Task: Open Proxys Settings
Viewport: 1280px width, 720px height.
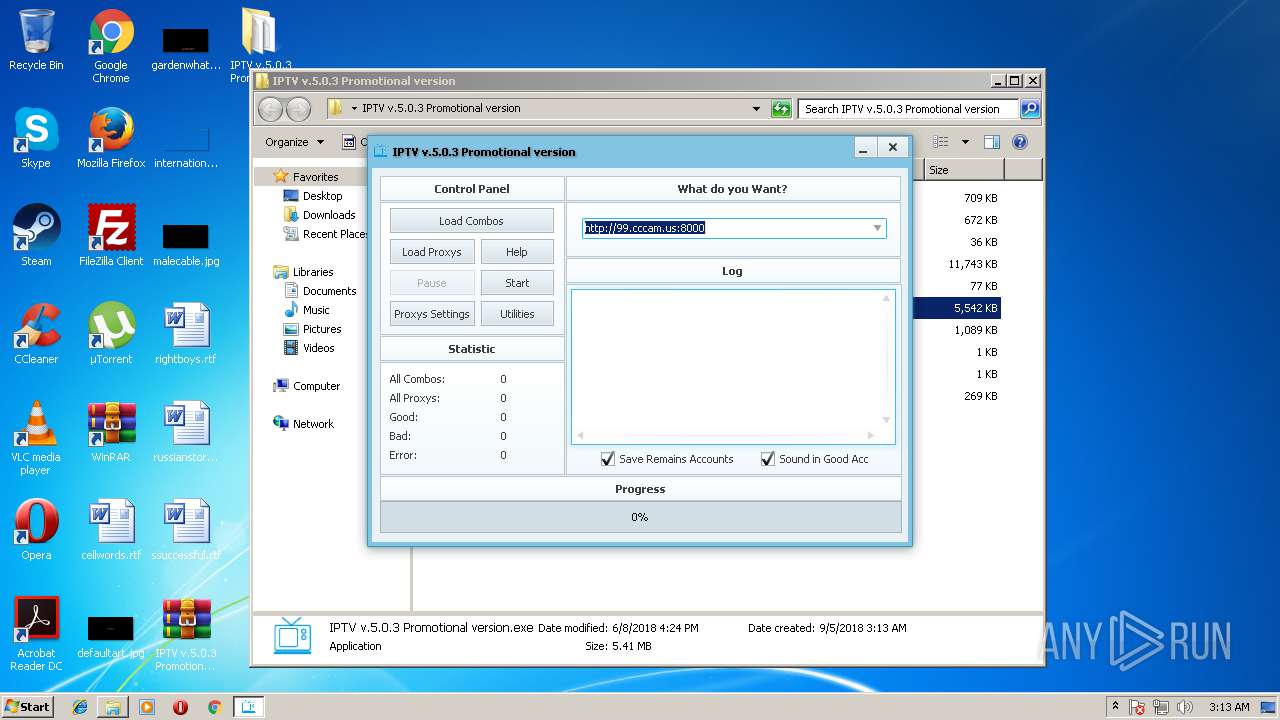Action: point(432,314)
